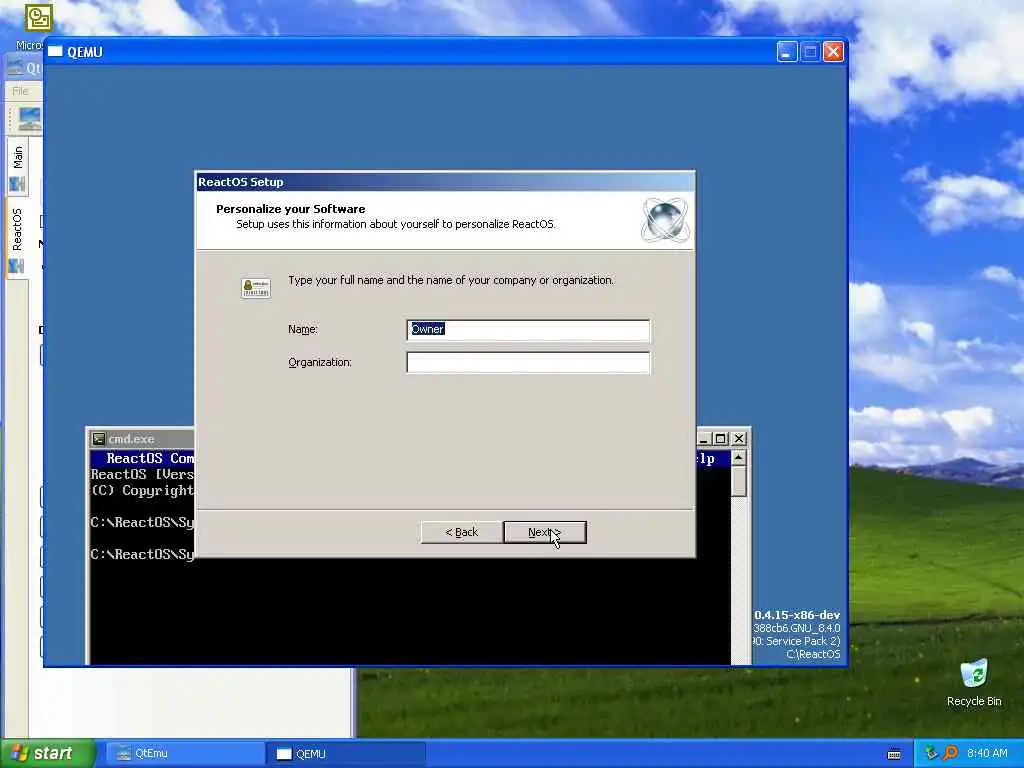Screen dimensions: 1024x768
Task: Select the ReactOS vertical tab in QtEmu
Action: [18, 239]
